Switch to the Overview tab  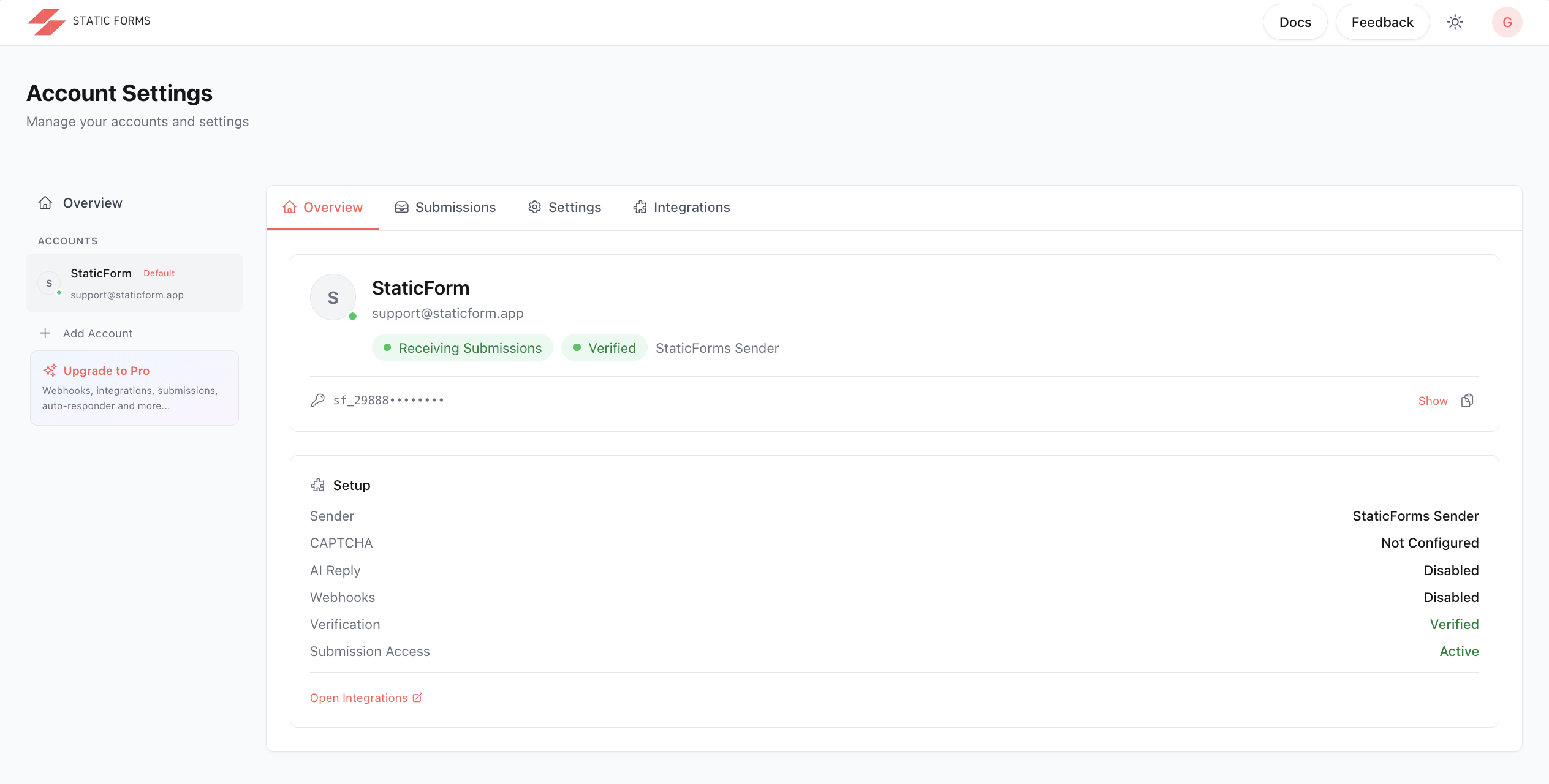[x=322, y=208]
